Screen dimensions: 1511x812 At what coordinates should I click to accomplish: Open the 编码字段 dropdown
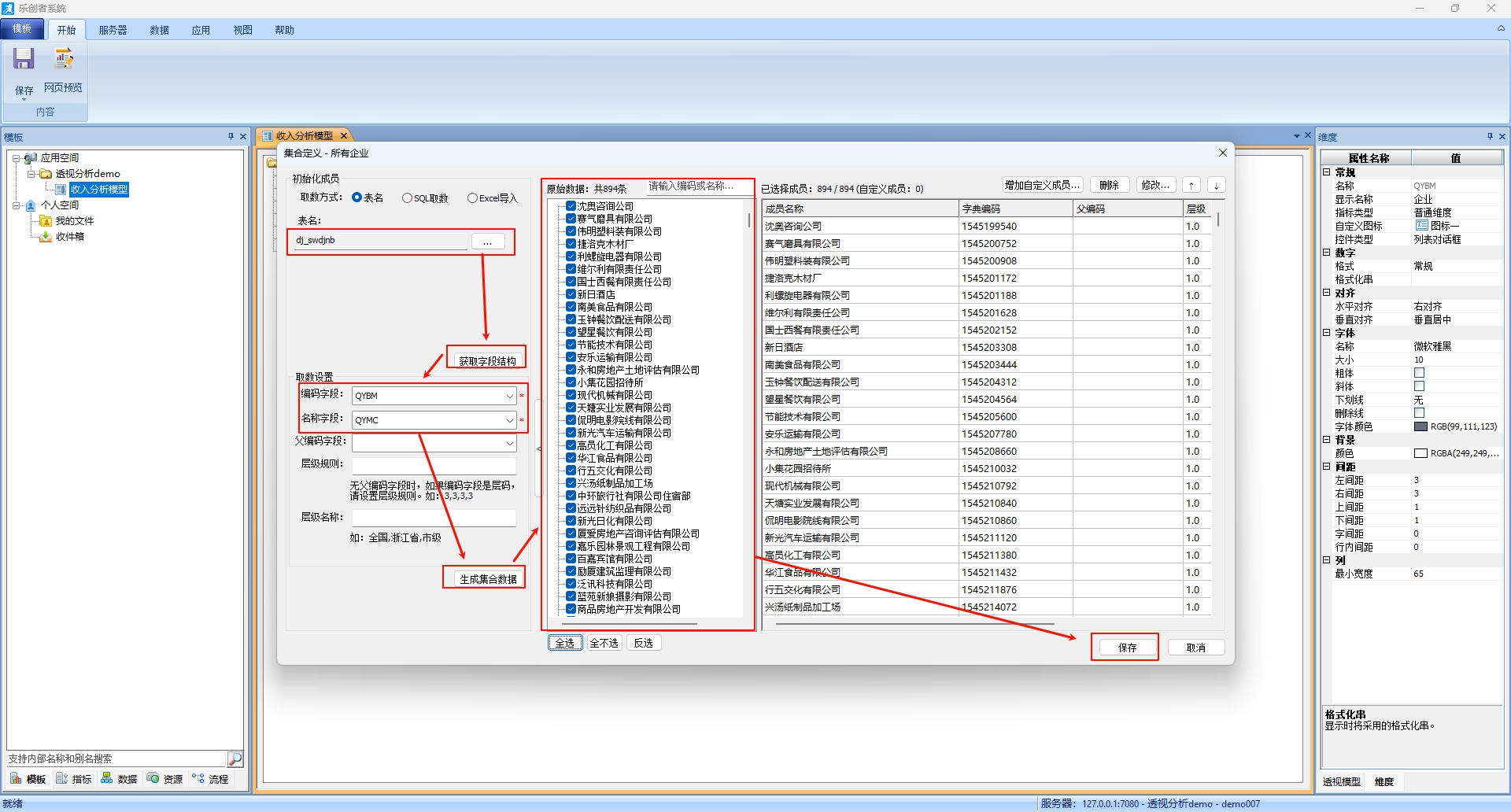(509, 396)
